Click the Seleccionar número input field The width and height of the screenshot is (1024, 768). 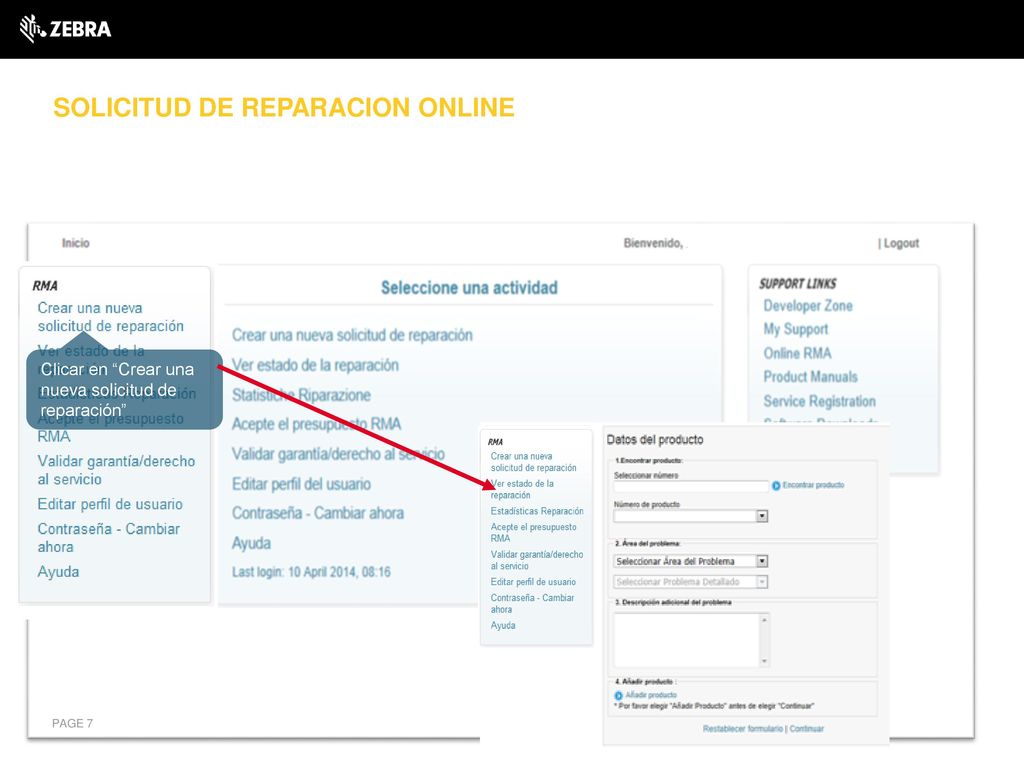(x=690, y=487)
